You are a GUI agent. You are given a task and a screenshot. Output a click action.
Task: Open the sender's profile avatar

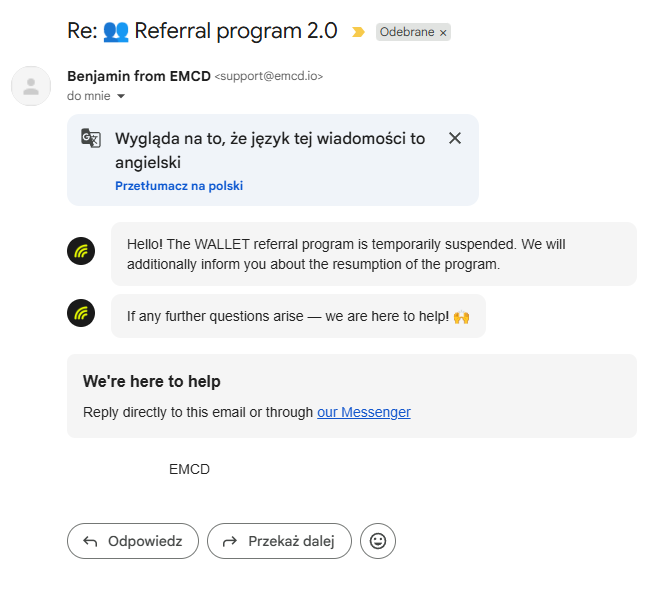pyautogui.click(x=30, y=85)
